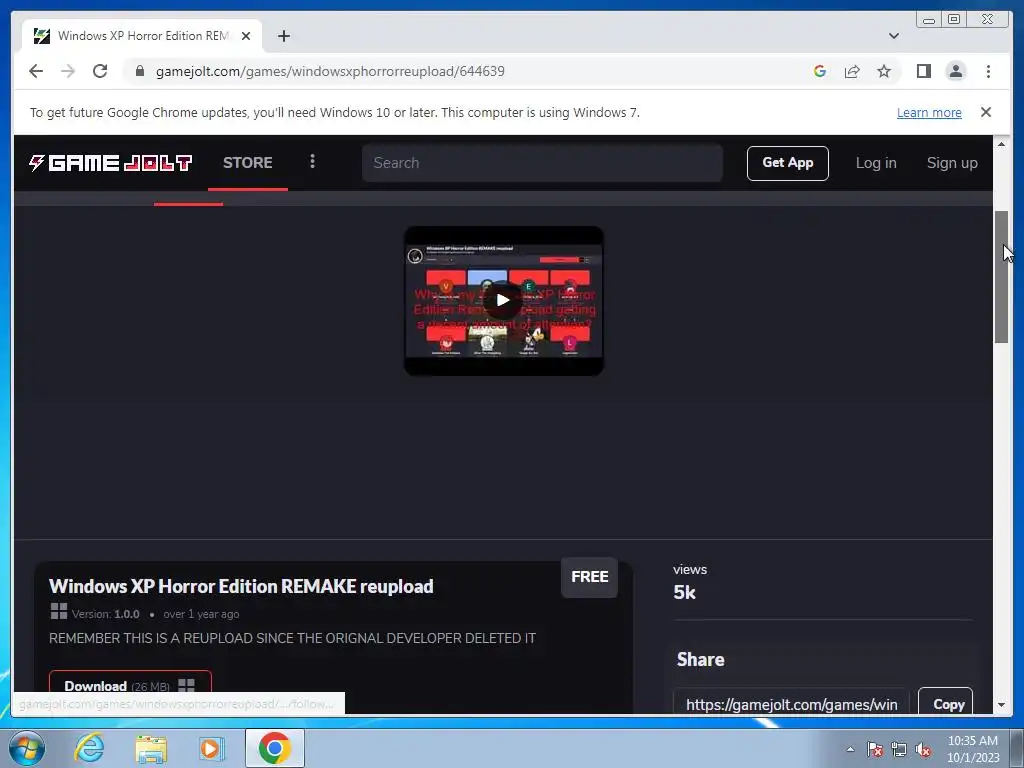Copy the game share URL
The width and height of the screenshot is (1024, 768).
coord(945,704)
